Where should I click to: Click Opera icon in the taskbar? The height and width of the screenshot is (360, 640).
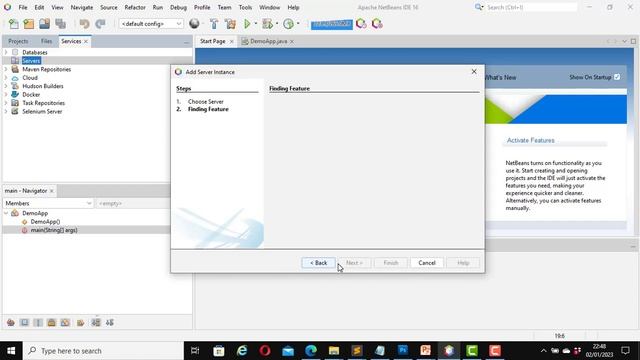265,351
